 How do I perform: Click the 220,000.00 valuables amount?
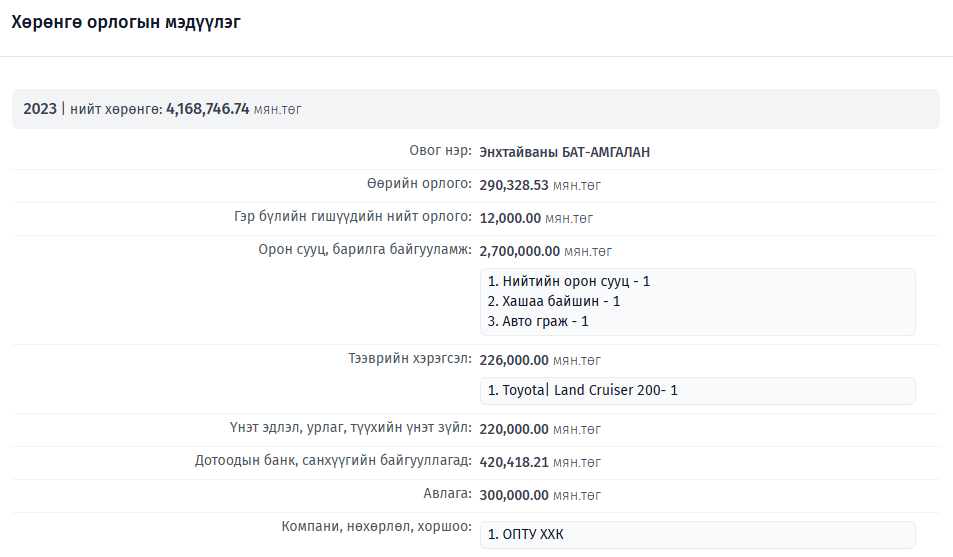[x=514, y=429]
